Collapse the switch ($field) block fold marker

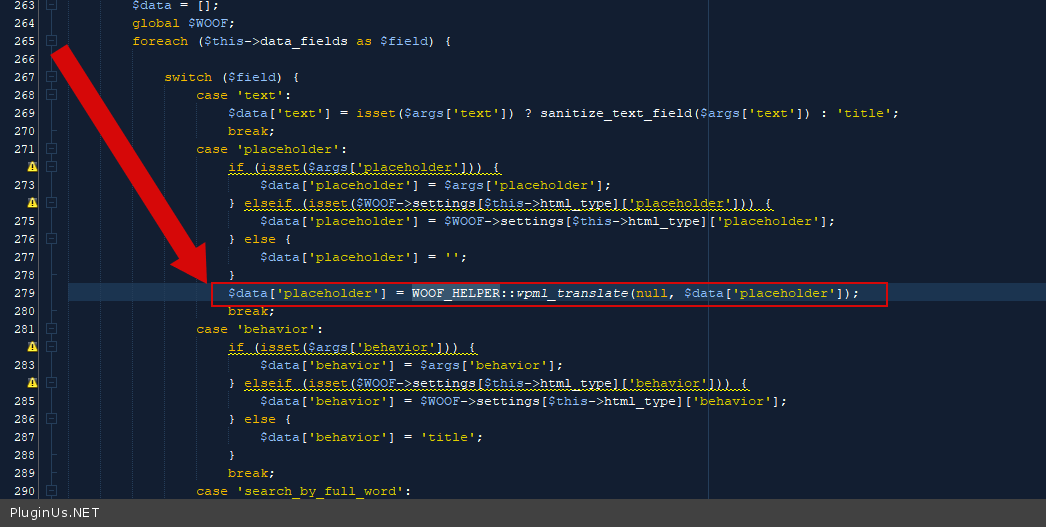click(51, 77)
